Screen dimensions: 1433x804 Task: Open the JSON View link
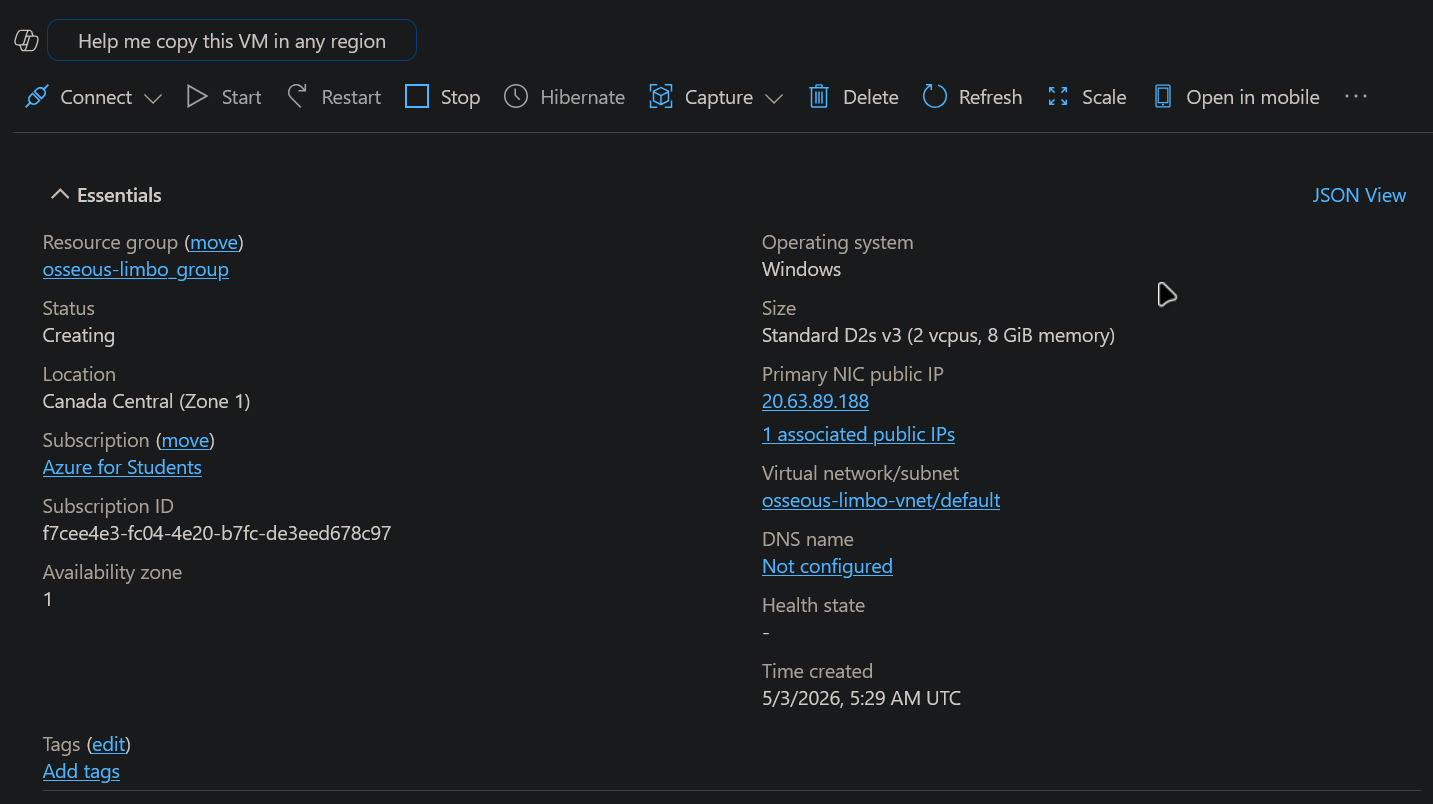coord(1360,195)
